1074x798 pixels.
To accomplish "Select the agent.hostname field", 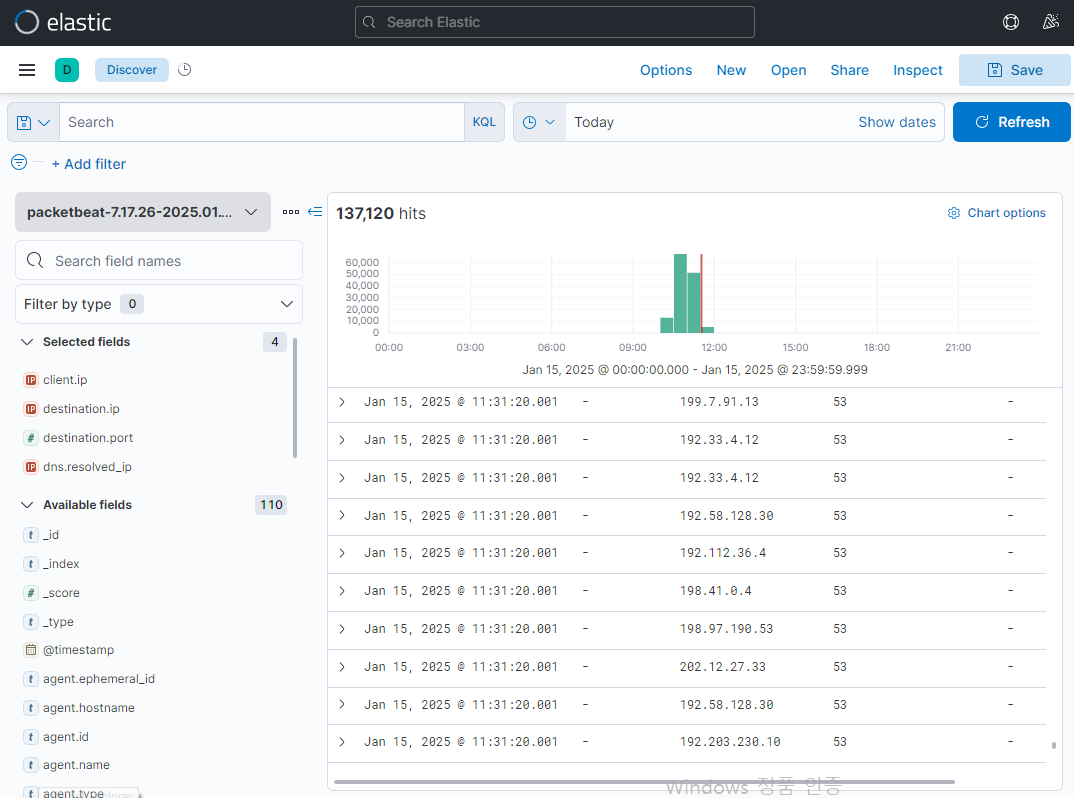I will (88, 708).
